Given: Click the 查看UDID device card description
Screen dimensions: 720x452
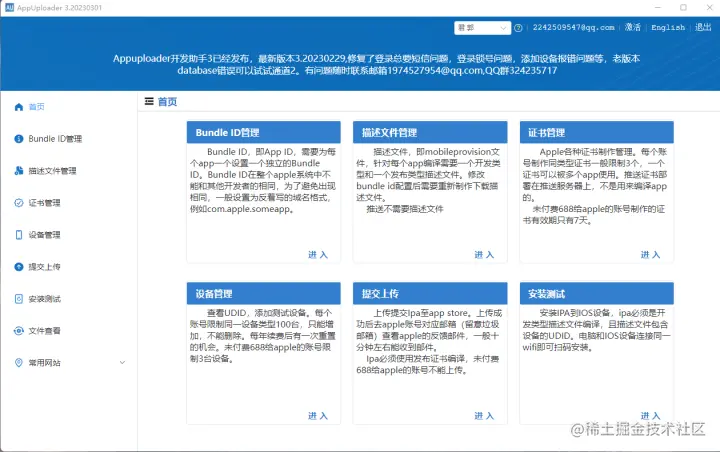Looking at the screenshot, I should click(x=263, y=336).
